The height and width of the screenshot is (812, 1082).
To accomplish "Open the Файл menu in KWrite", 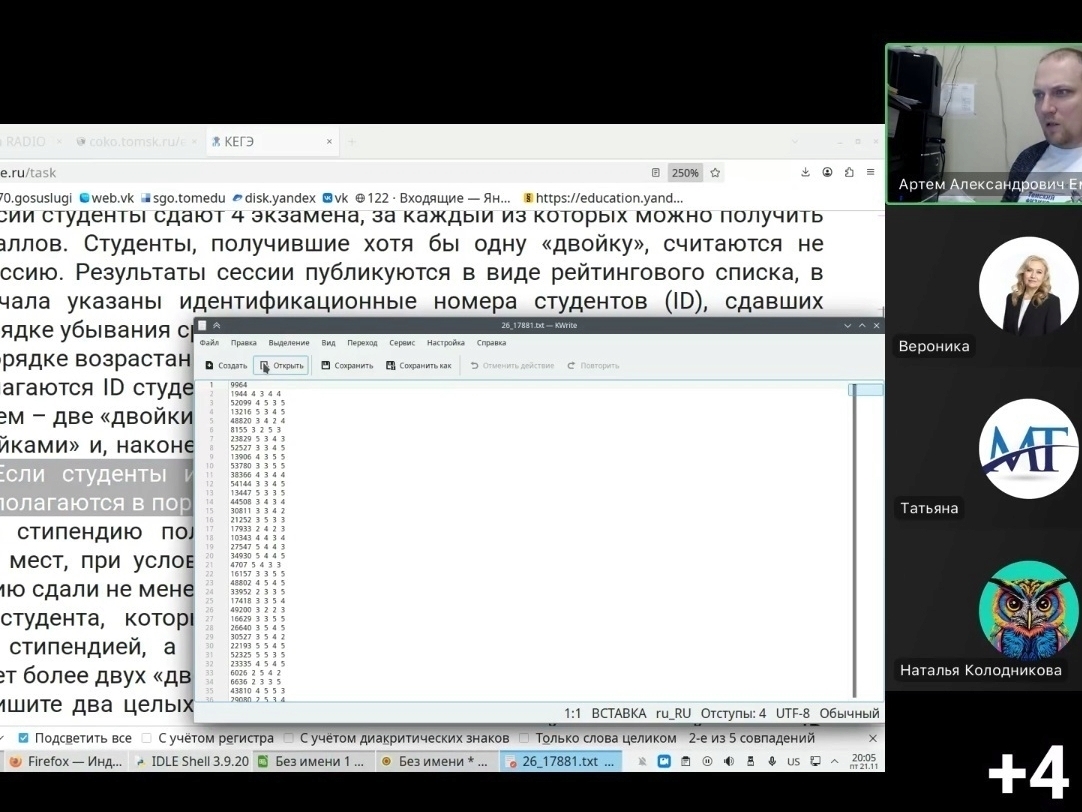I will [209, 343].
